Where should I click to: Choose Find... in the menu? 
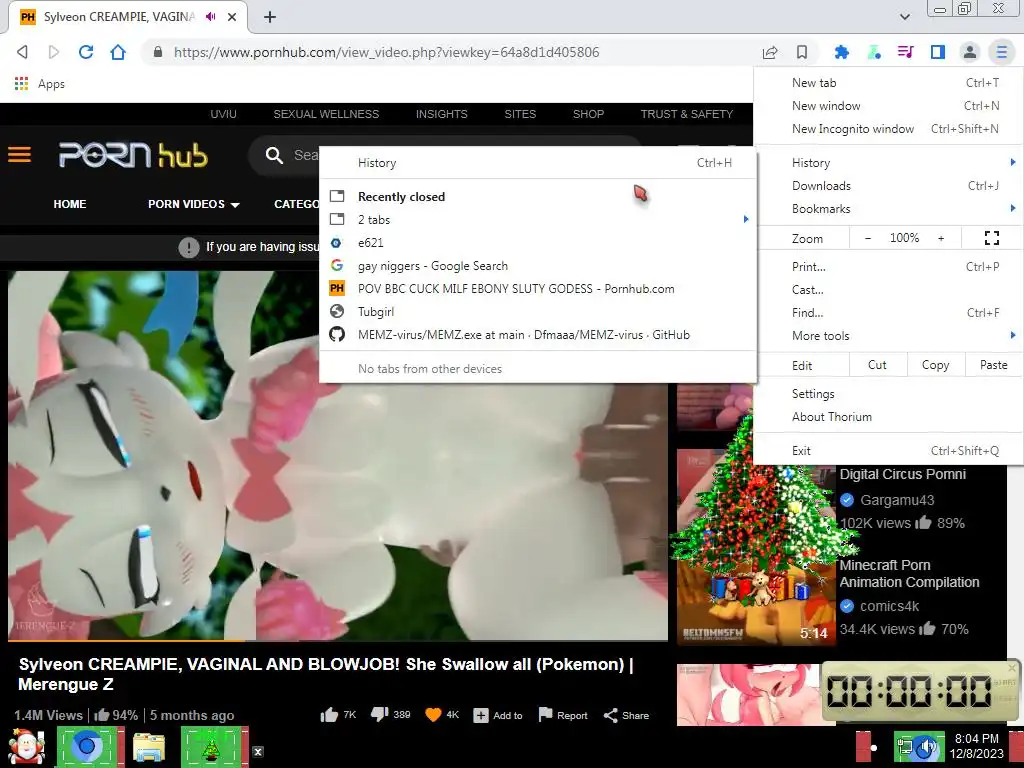(x=888, y=313)
